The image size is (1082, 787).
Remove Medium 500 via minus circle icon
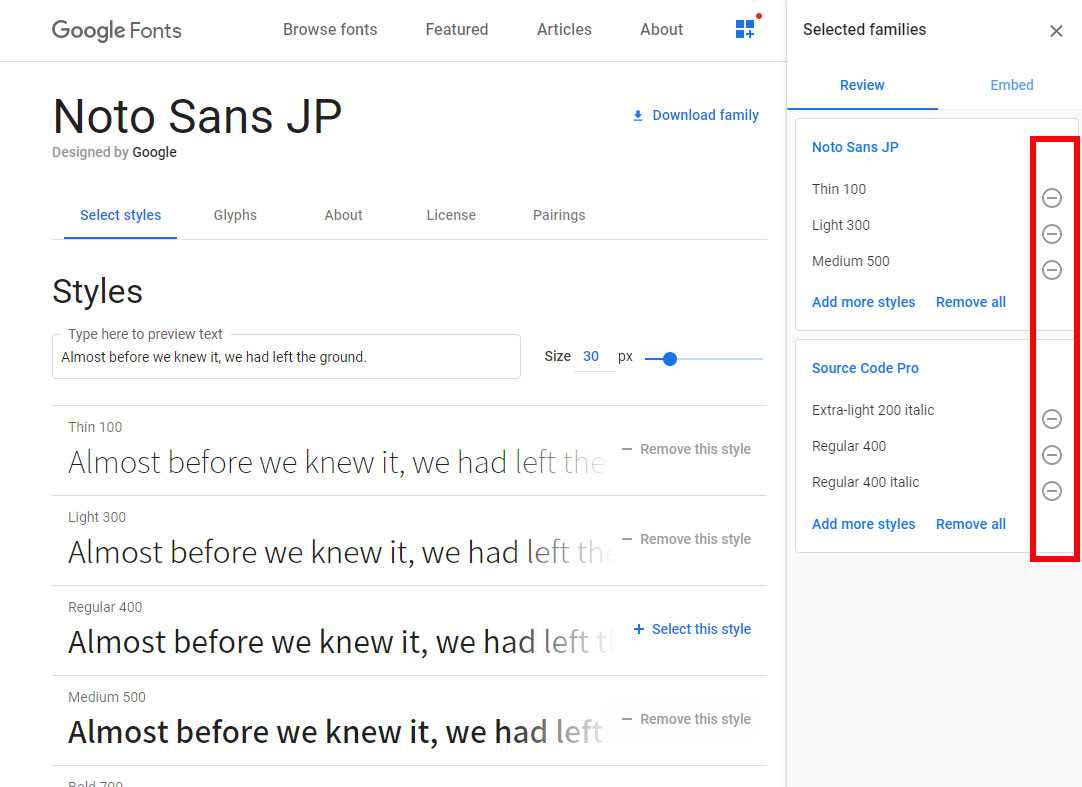(x=1051, y=270)
